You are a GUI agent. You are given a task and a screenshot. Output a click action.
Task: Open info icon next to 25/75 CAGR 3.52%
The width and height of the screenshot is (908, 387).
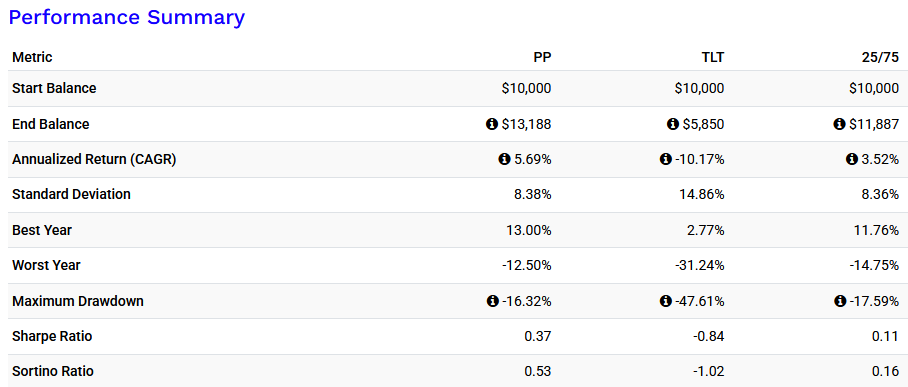(851, 159)
